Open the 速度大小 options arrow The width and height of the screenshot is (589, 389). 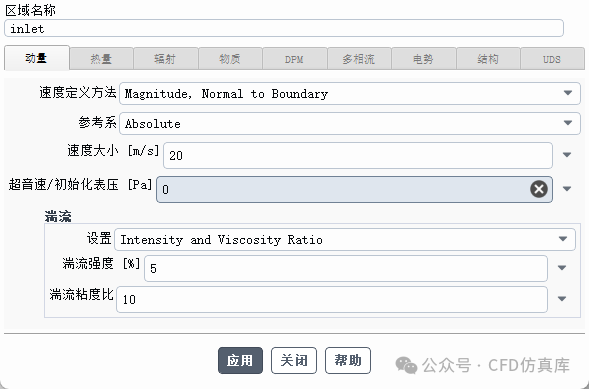[x=567, y=155]
